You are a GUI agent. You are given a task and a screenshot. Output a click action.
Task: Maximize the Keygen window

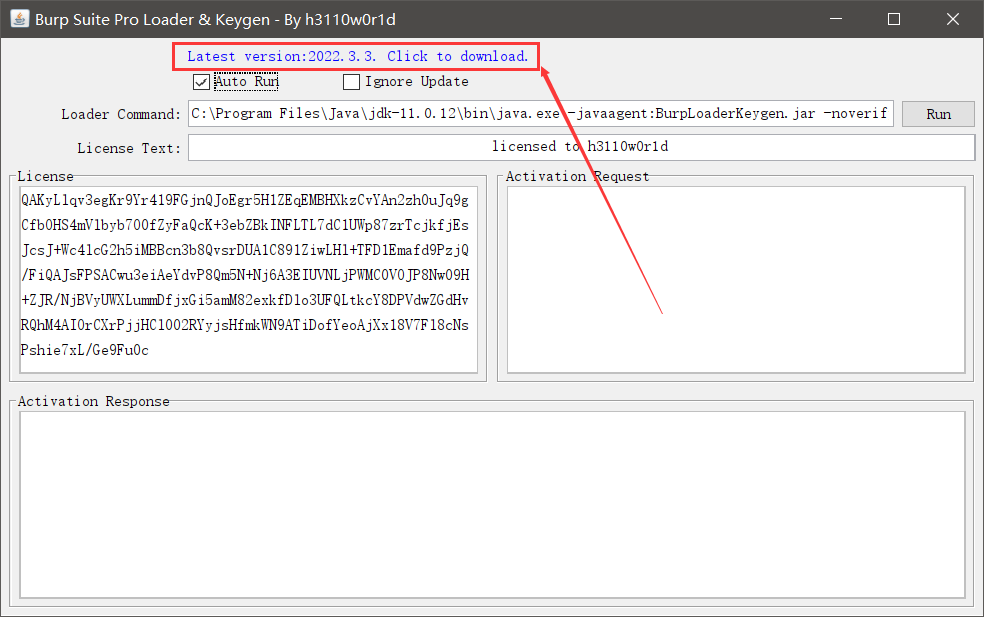pos(894,19)
